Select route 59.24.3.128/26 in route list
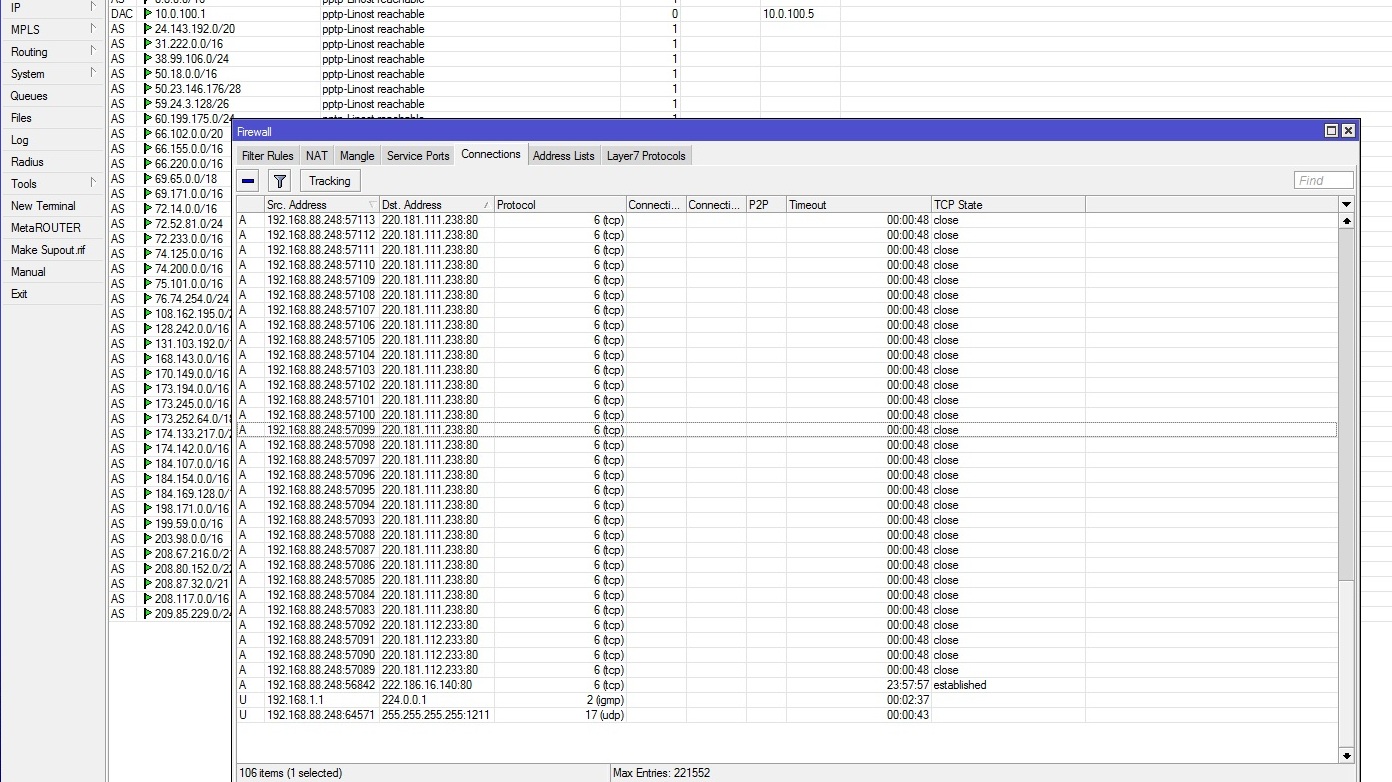1392x782 pixels. click(x=192, y=104)
